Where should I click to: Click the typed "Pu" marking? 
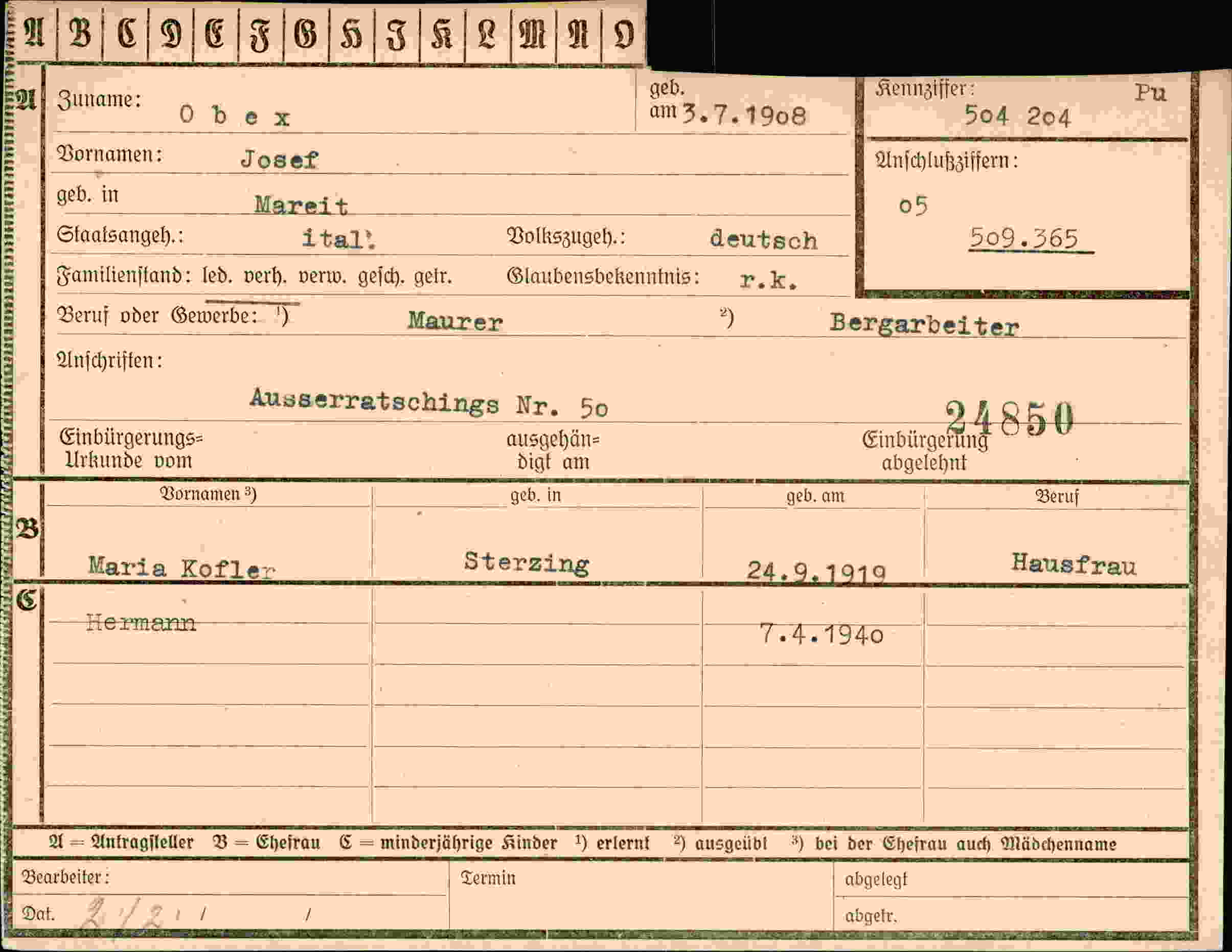[x=1150, y=92]
